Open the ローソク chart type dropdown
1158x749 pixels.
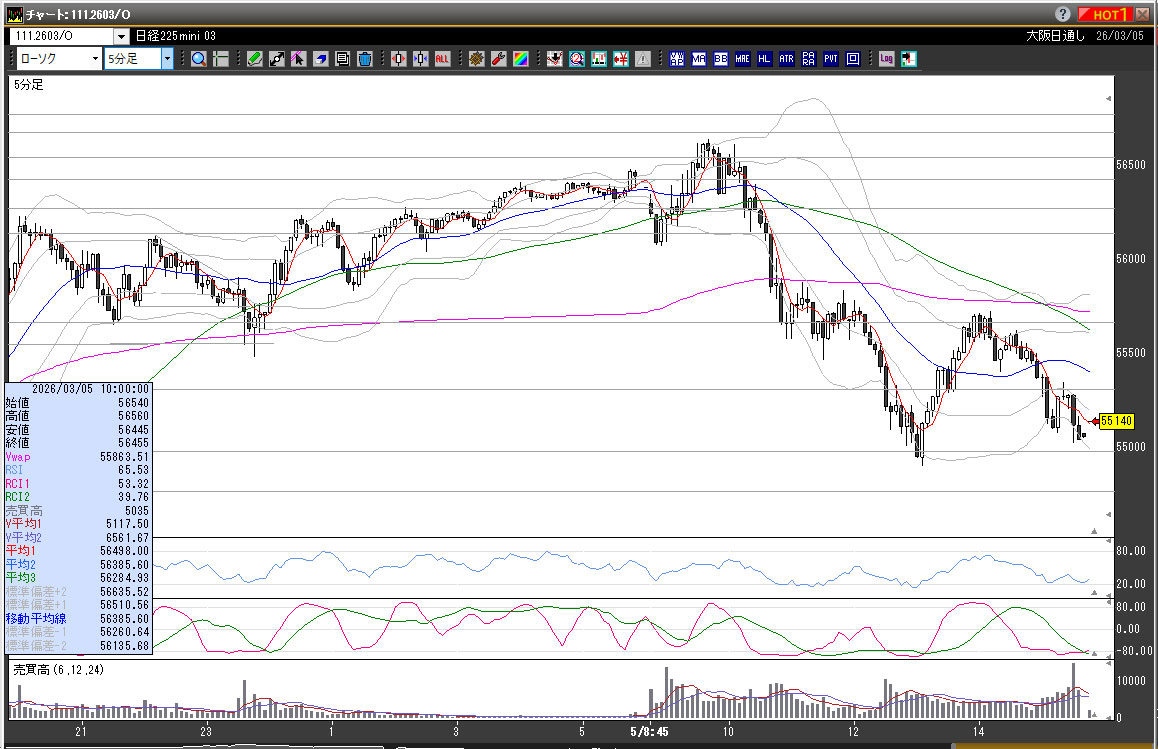pos(95,59)
